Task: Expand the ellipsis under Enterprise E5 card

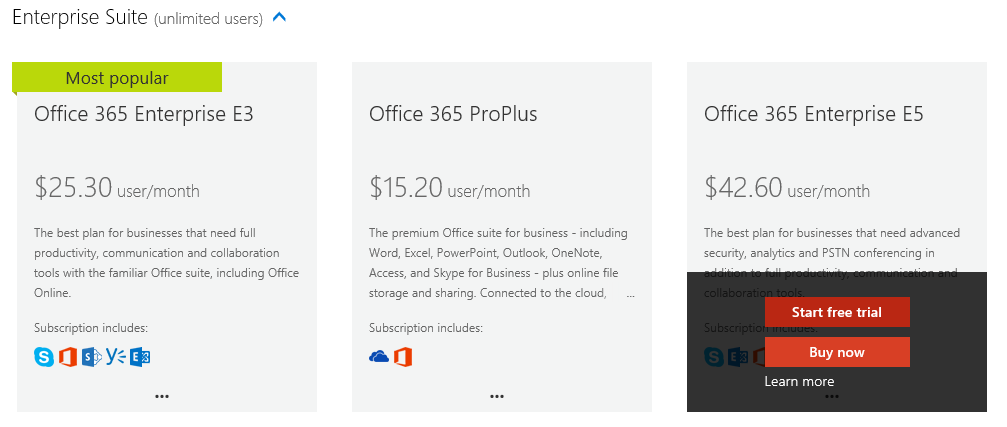Action: click(832, 396)
